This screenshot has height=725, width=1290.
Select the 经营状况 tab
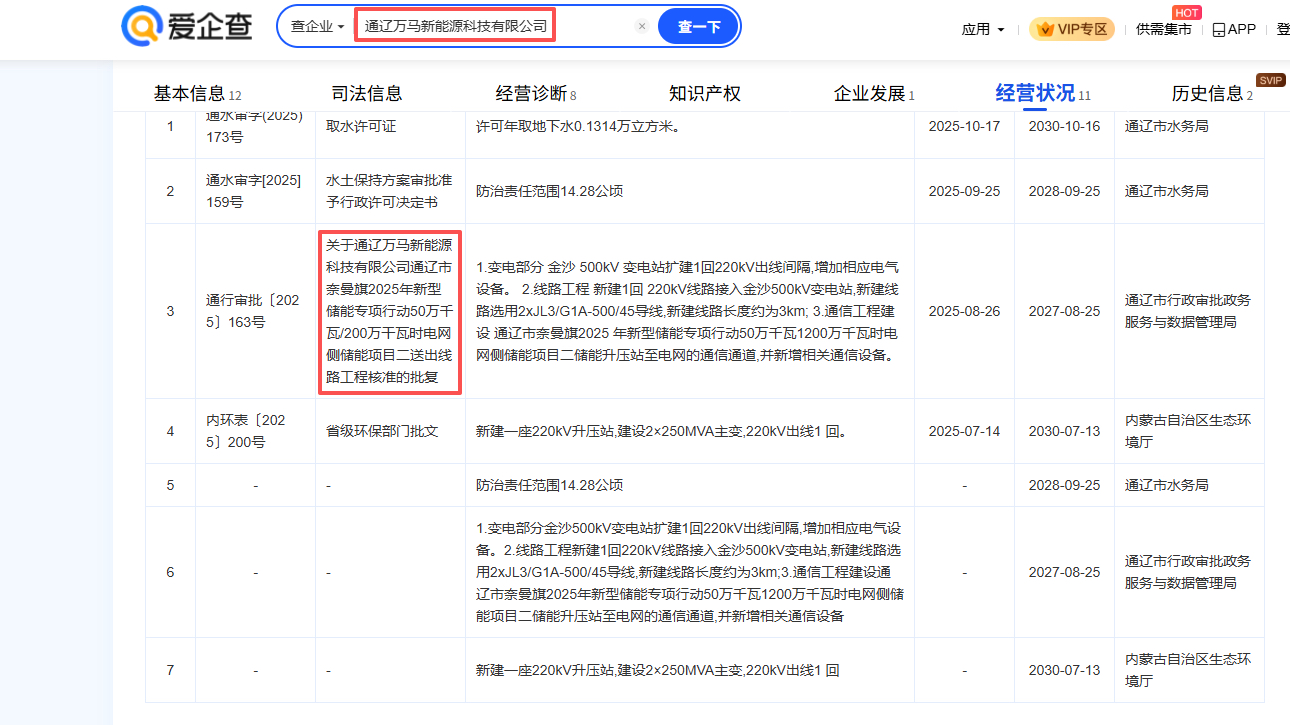[x=1043, y=93]
